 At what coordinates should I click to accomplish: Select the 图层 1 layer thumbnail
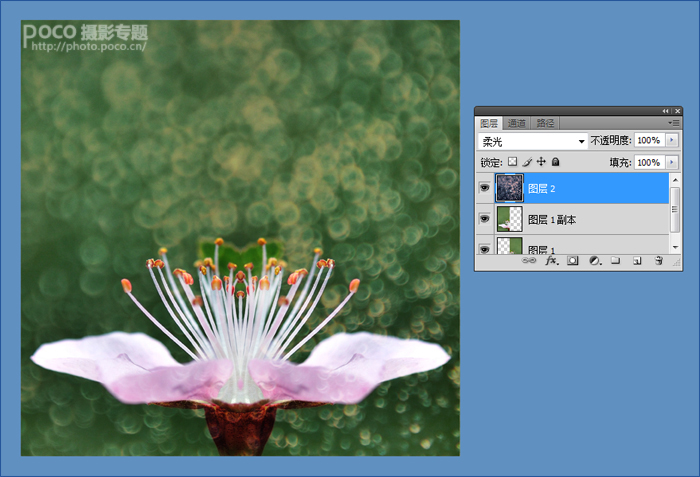pos(509,245)
